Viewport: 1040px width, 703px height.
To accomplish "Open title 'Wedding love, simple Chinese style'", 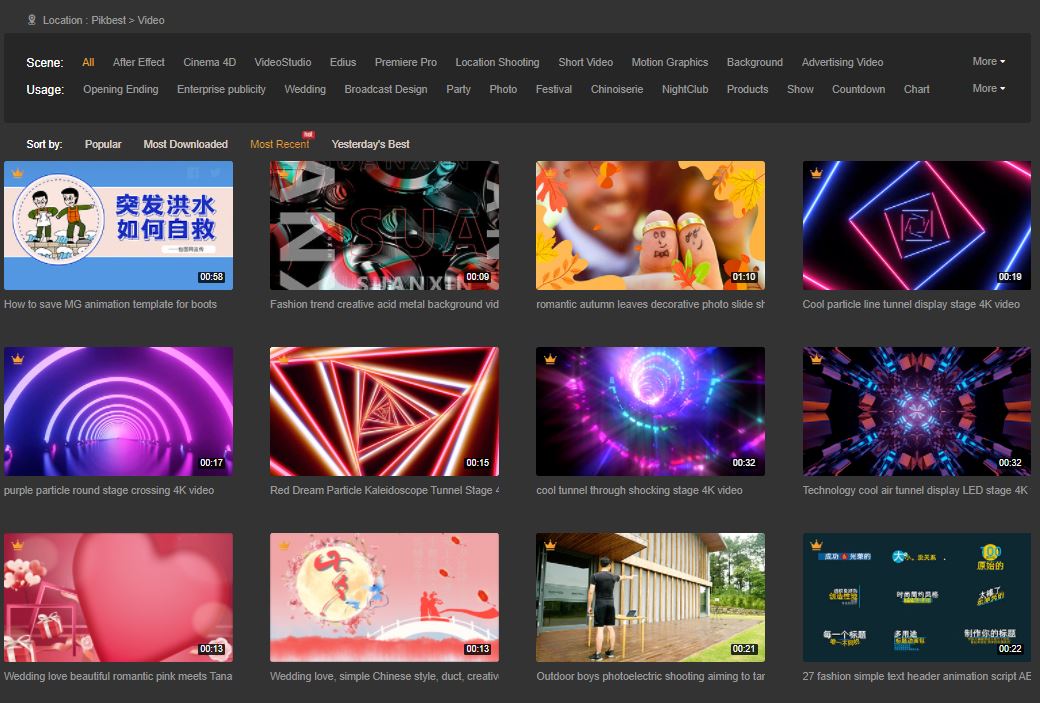I will coord(384,676).
